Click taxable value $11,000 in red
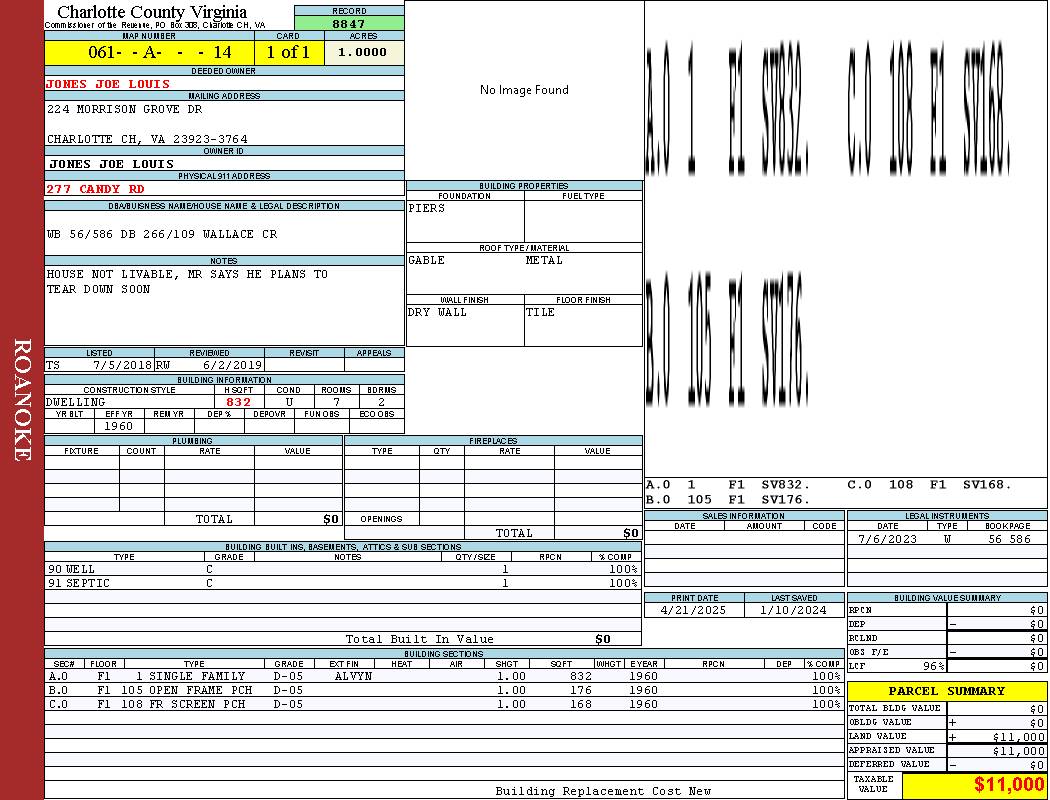 [x=1008, y=785]
